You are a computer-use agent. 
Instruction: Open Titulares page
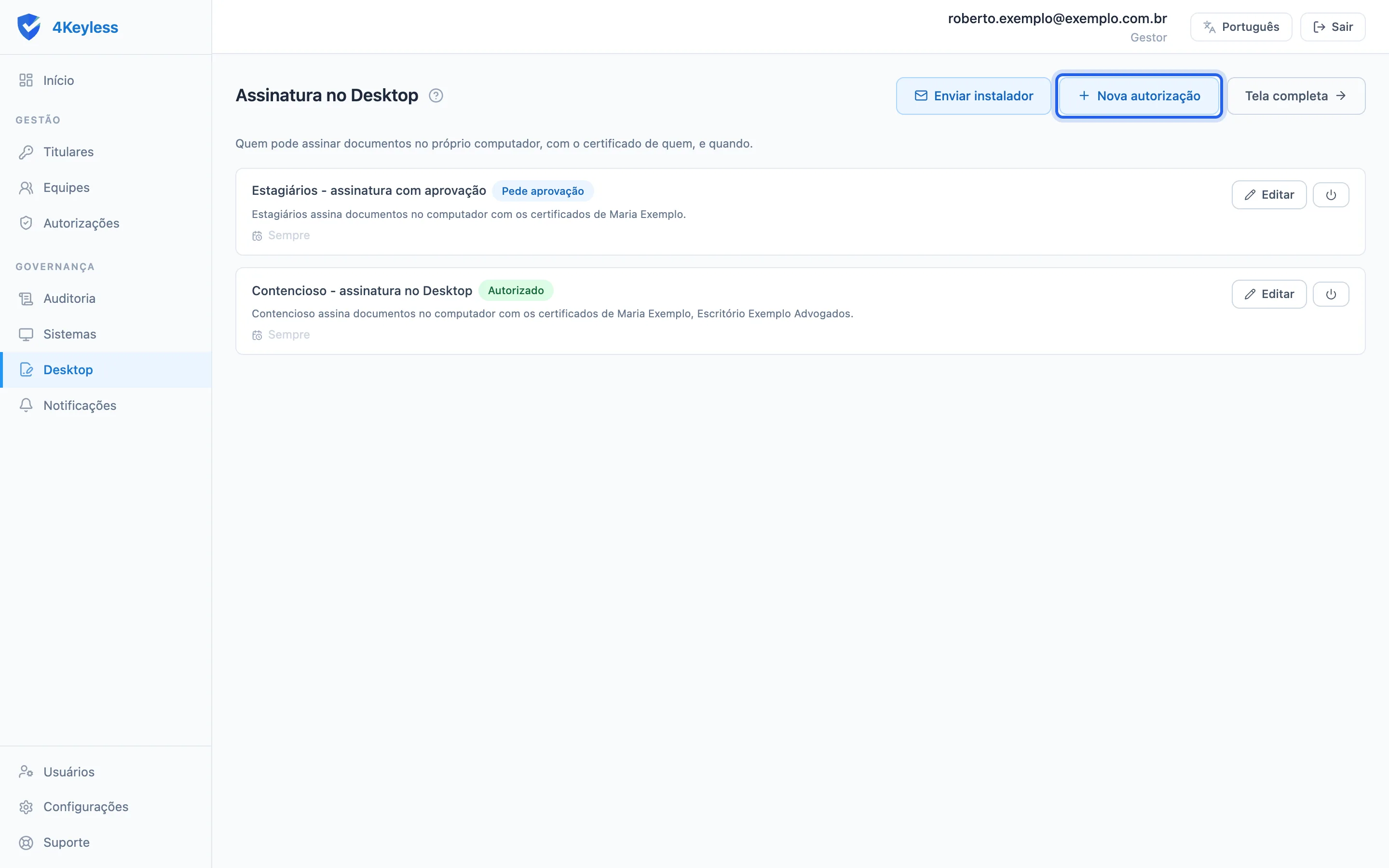point(106,152)
